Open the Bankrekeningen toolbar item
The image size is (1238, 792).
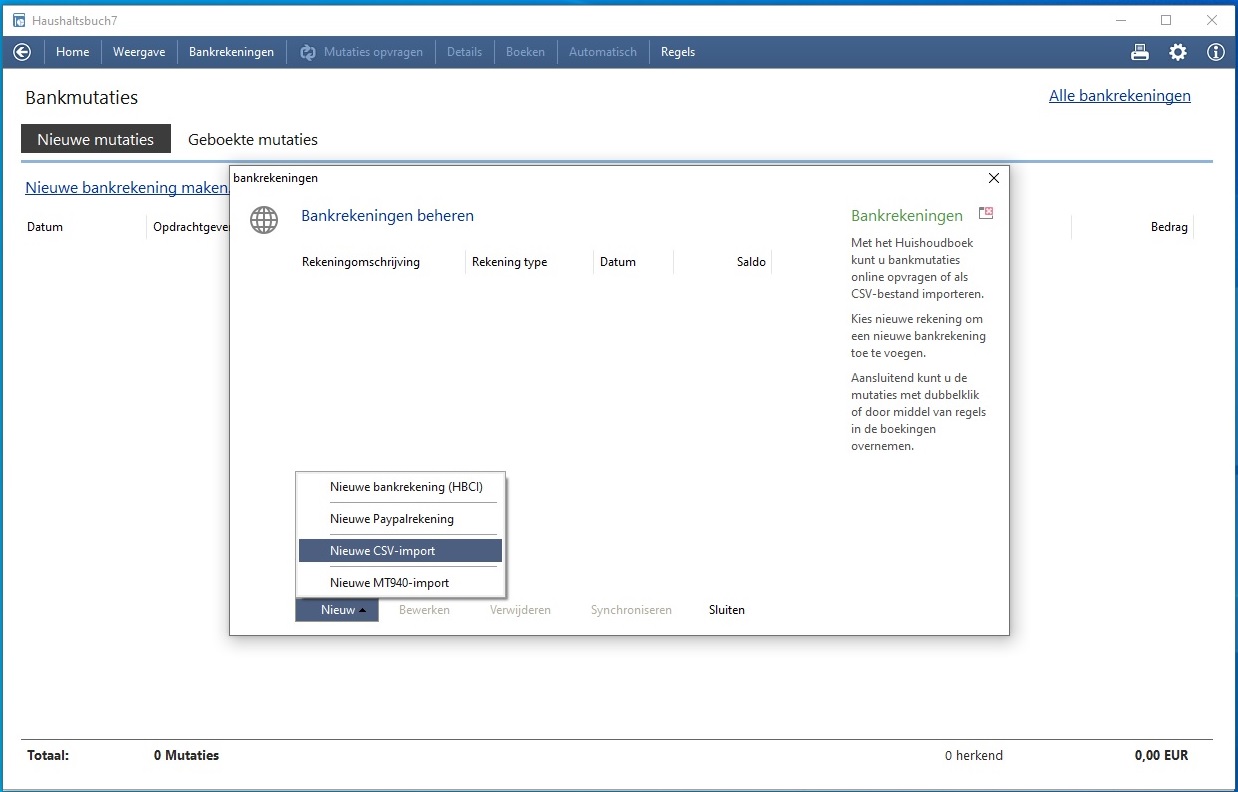(x=231, y=52)
